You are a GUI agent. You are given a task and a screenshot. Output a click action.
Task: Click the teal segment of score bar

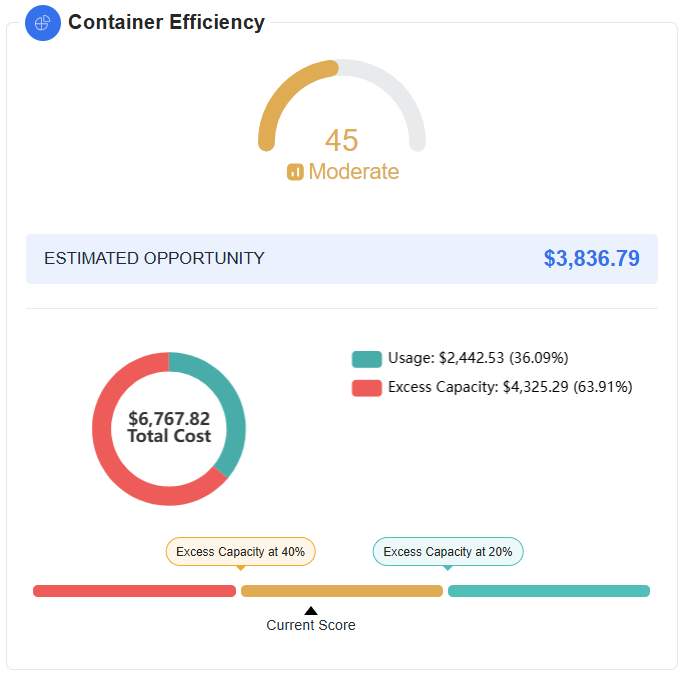[549, 591]
